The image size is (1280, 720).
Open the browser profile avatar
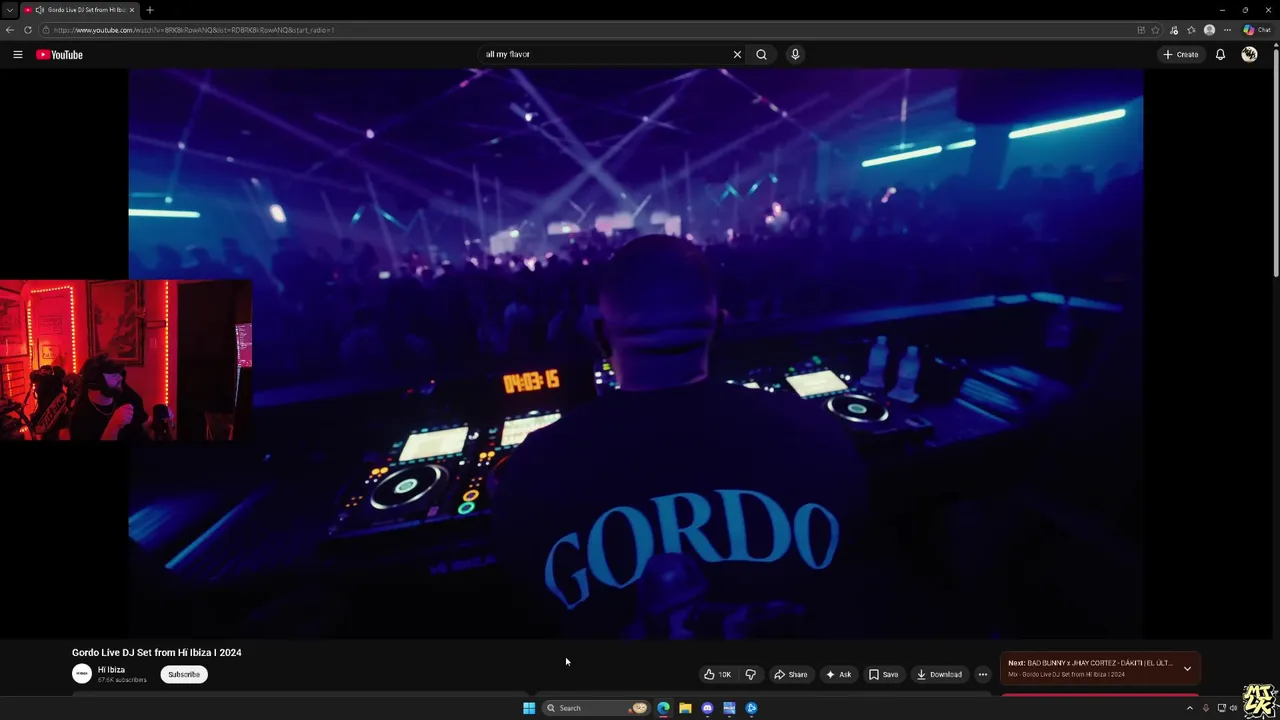click(x=1210, y=30)
